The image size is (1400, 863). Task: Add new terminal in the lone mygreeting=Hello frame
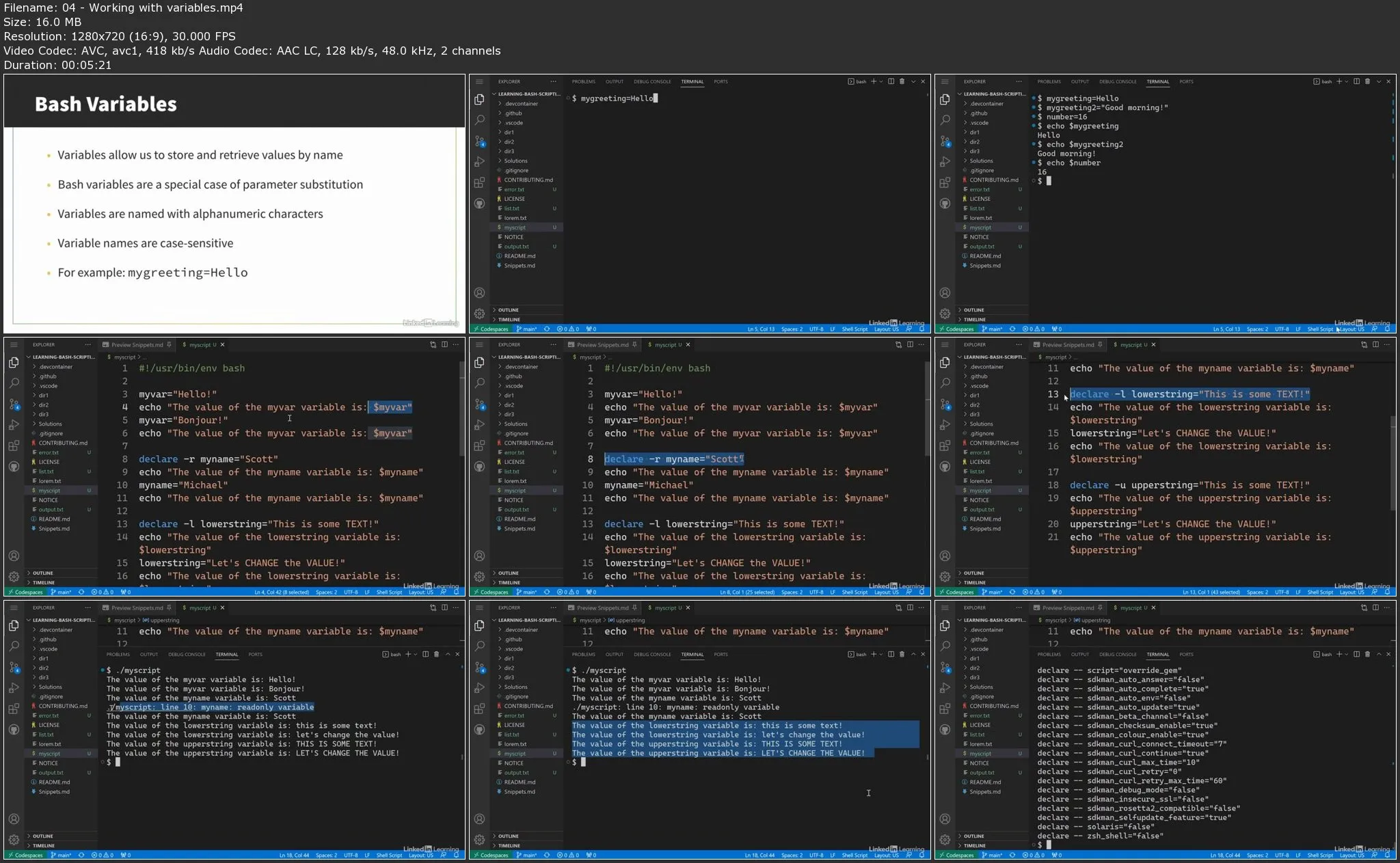pyautogui.click(x=873, y=81)
